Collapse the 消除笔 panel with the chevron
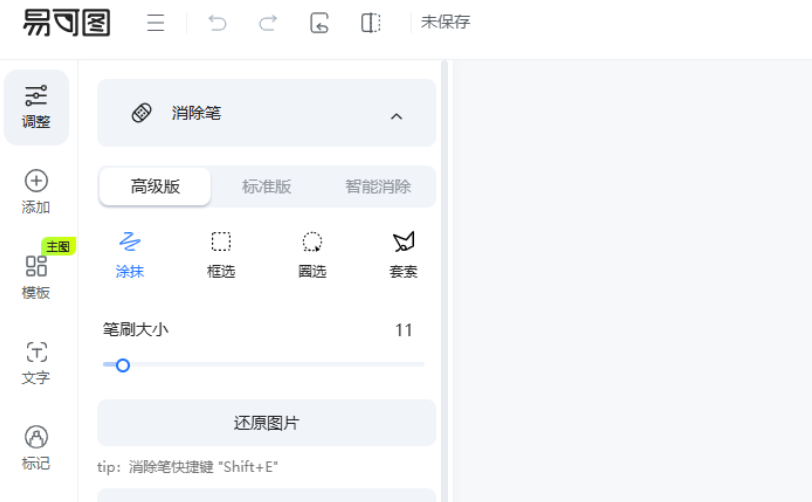 pos(396,116)
